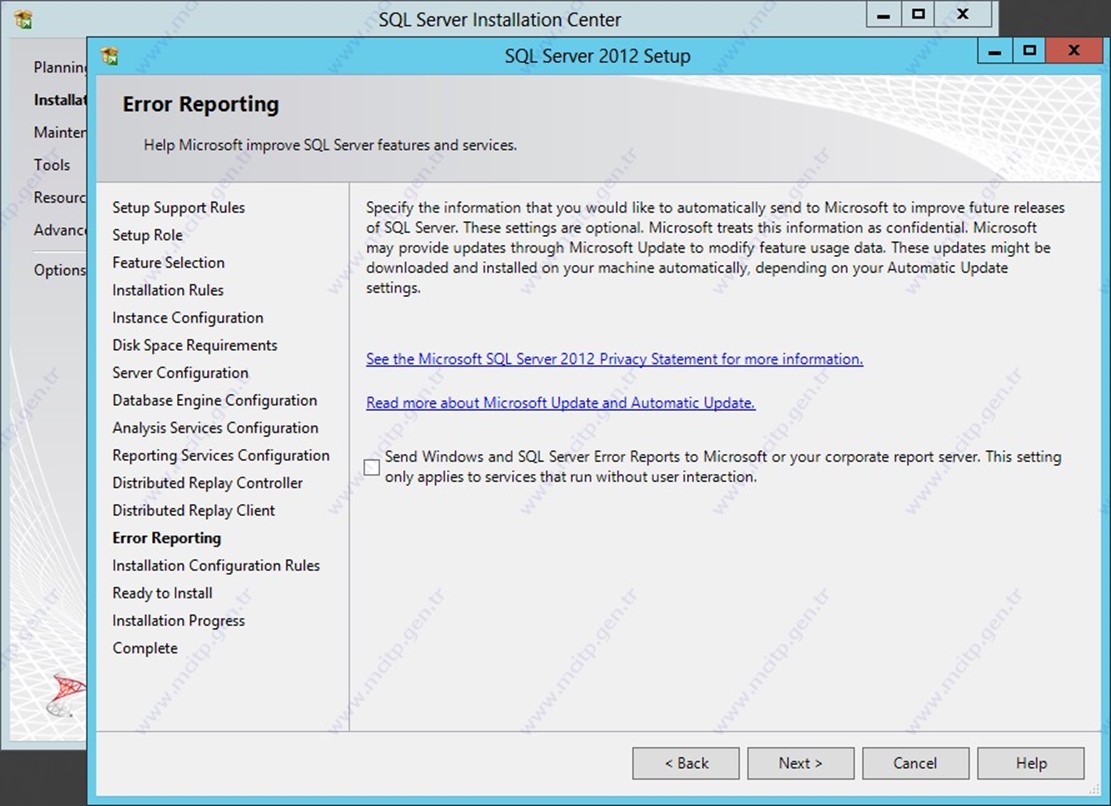
Task: Click the bold Error Reporting step in list
Action: click(167, 538)
